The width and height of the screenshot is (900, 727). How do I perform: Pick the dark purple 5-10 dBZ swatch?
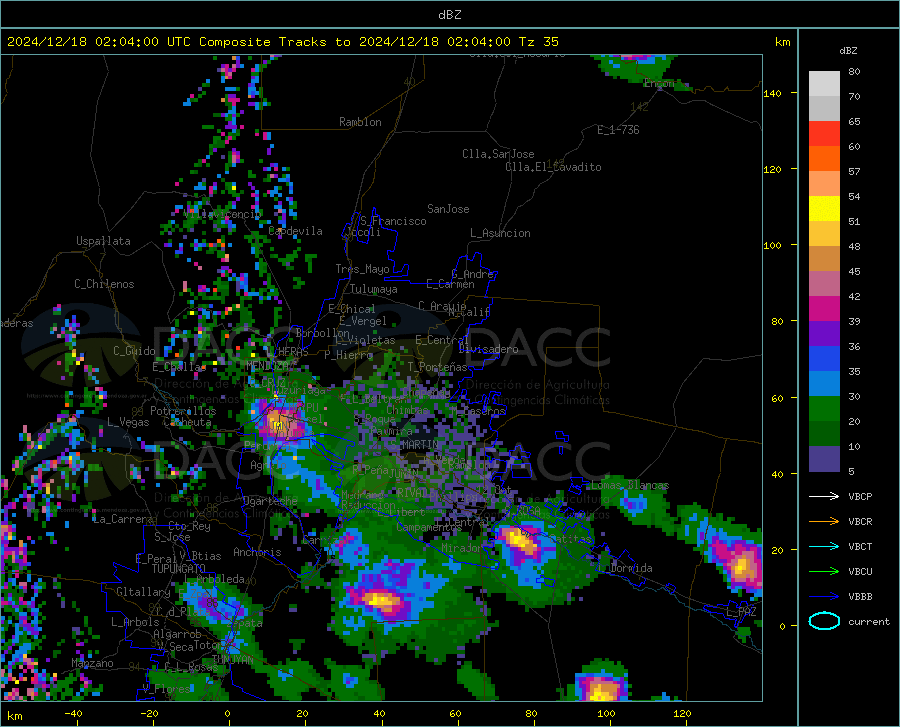[x=824, y=459]
